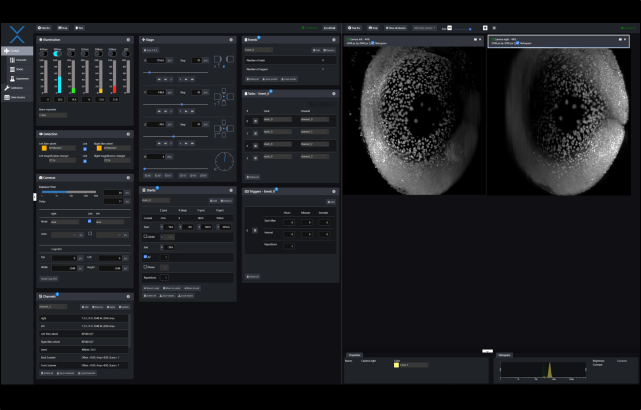Click the stage rotation dial
This screenshot has width=641, height=410.
click(226, 160)
